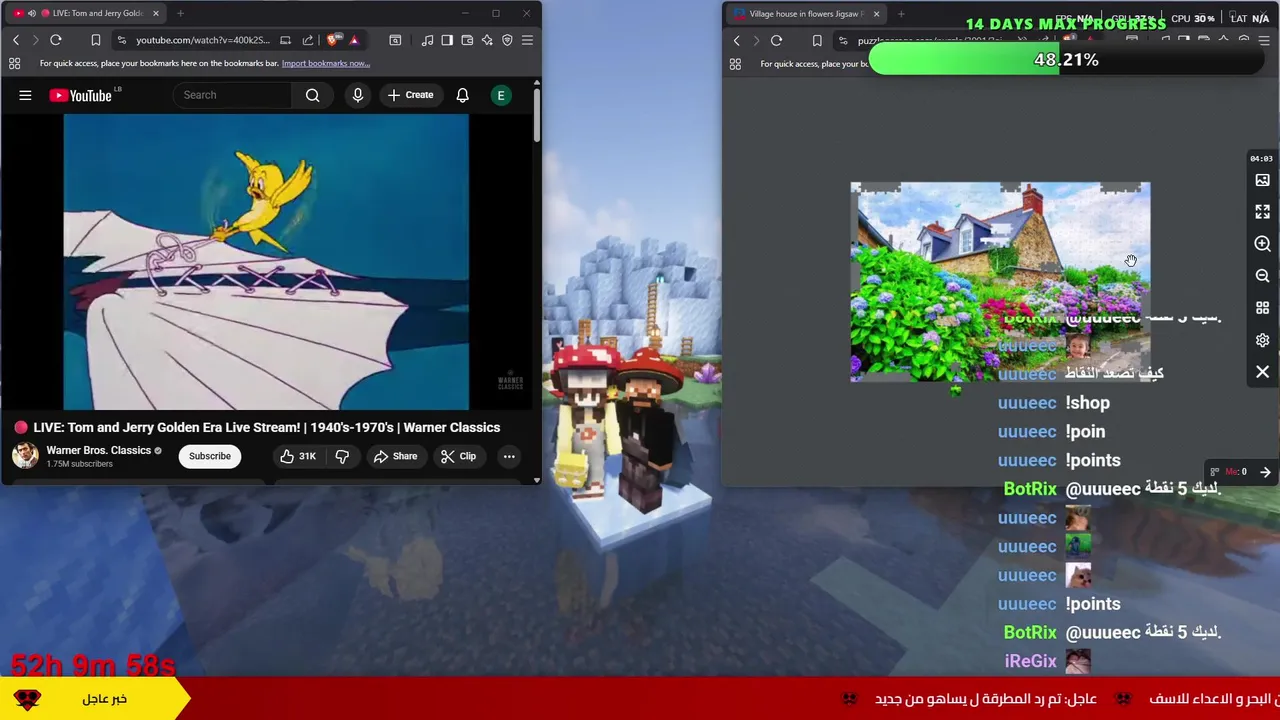The image size is (1280, 720).
Task: Open Brave Shields lion icon in YouTube window
Action: [x=333, y=40]
